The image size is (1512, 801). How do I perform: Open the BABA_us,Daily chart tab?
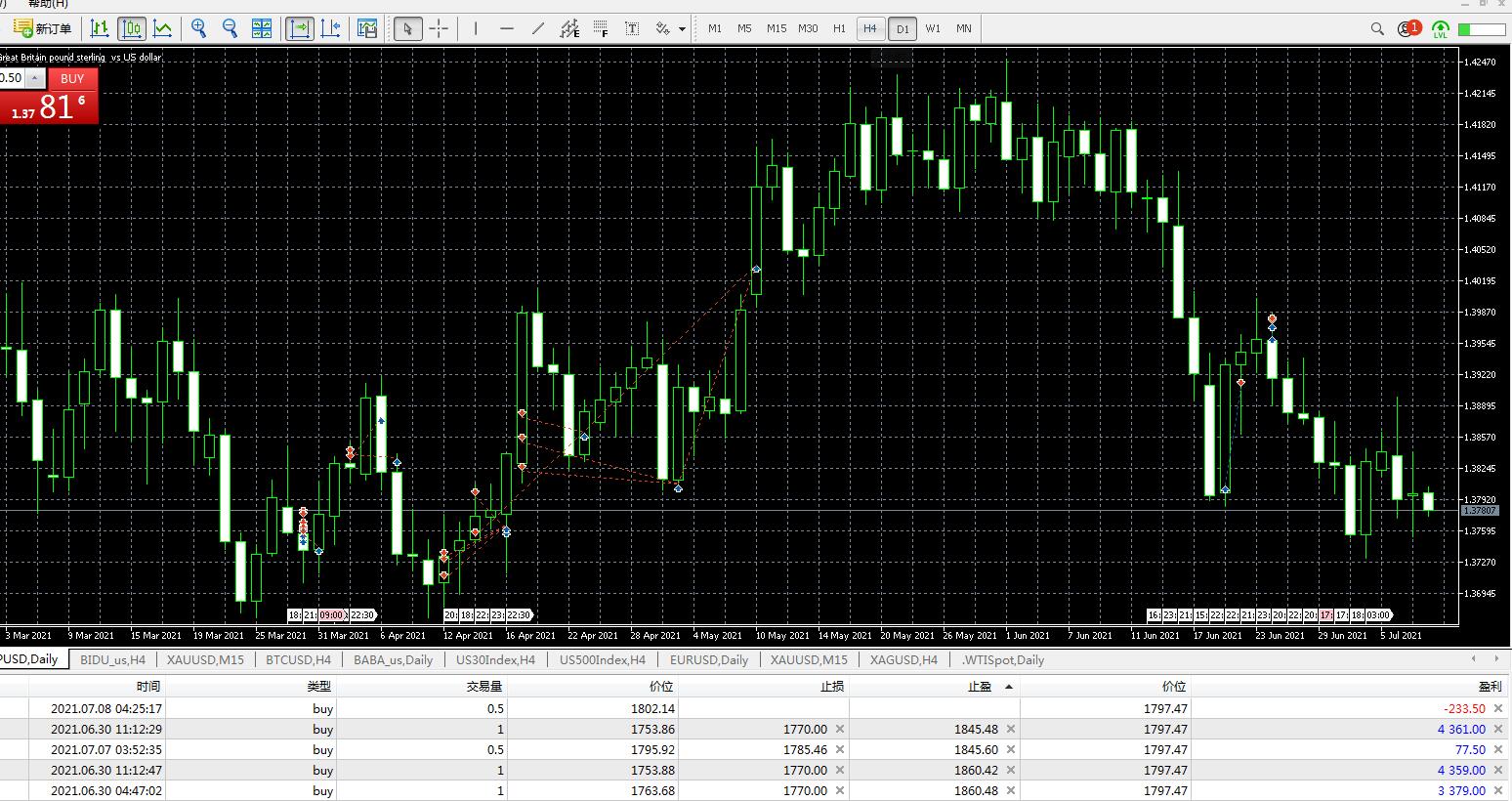pyautogui.click(x=394, y=659)
